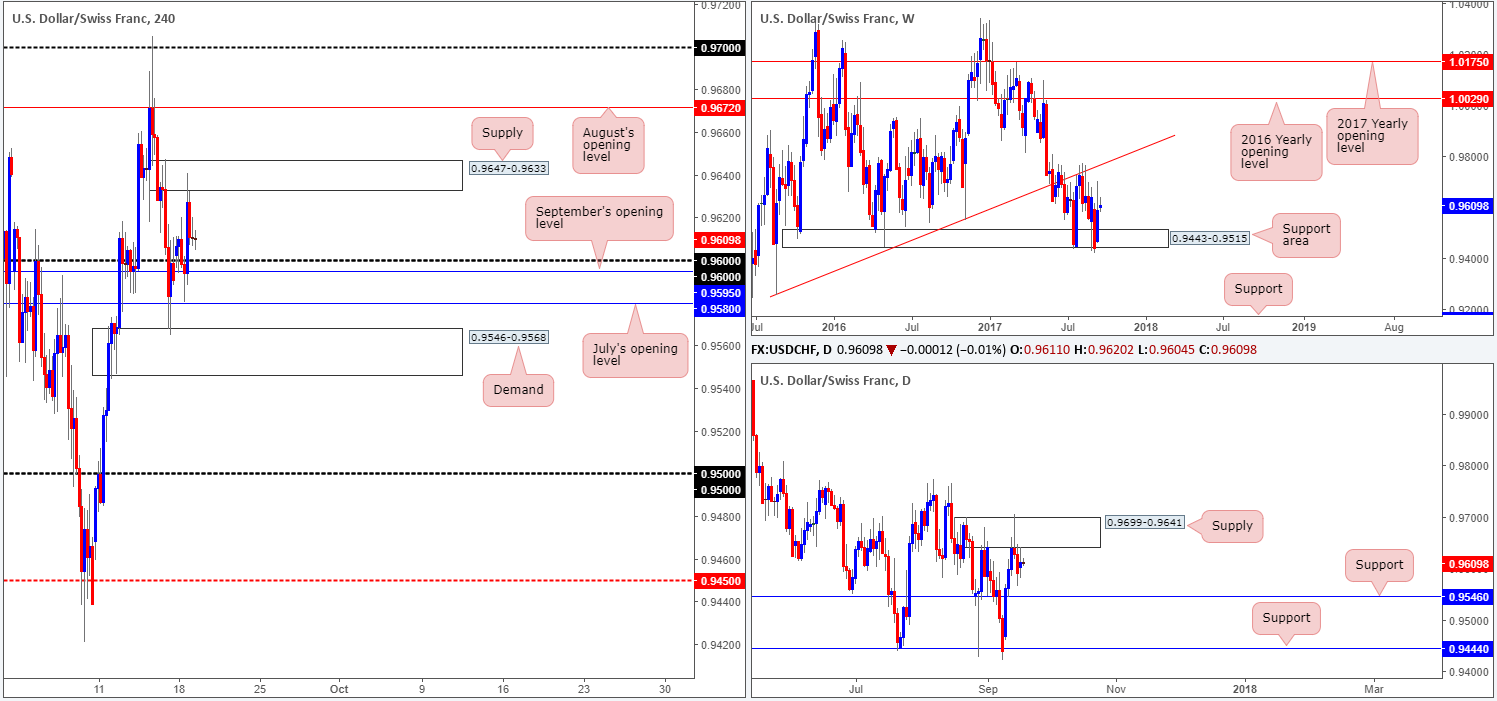1497x701 pixels.
Task: Select the 0.96098 price label on the weekly chart
Action: 1467,206
